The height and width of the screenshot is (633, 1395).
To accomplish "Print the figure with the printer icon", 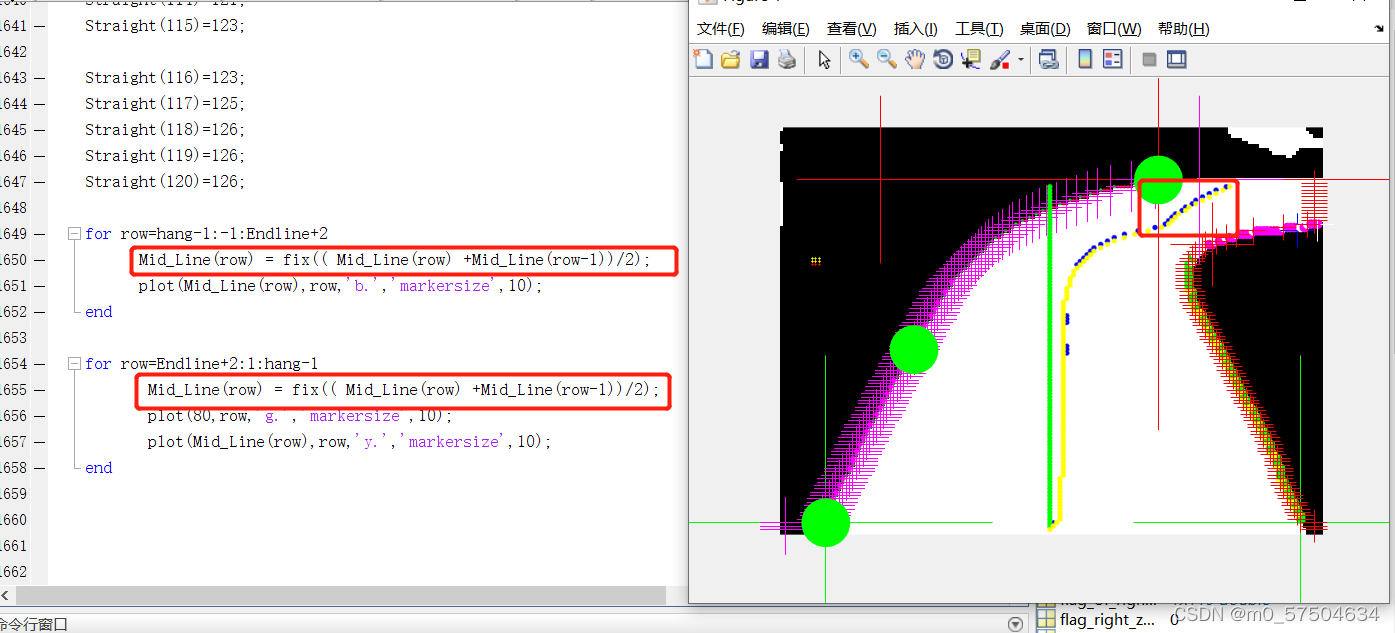I will 787,60.
